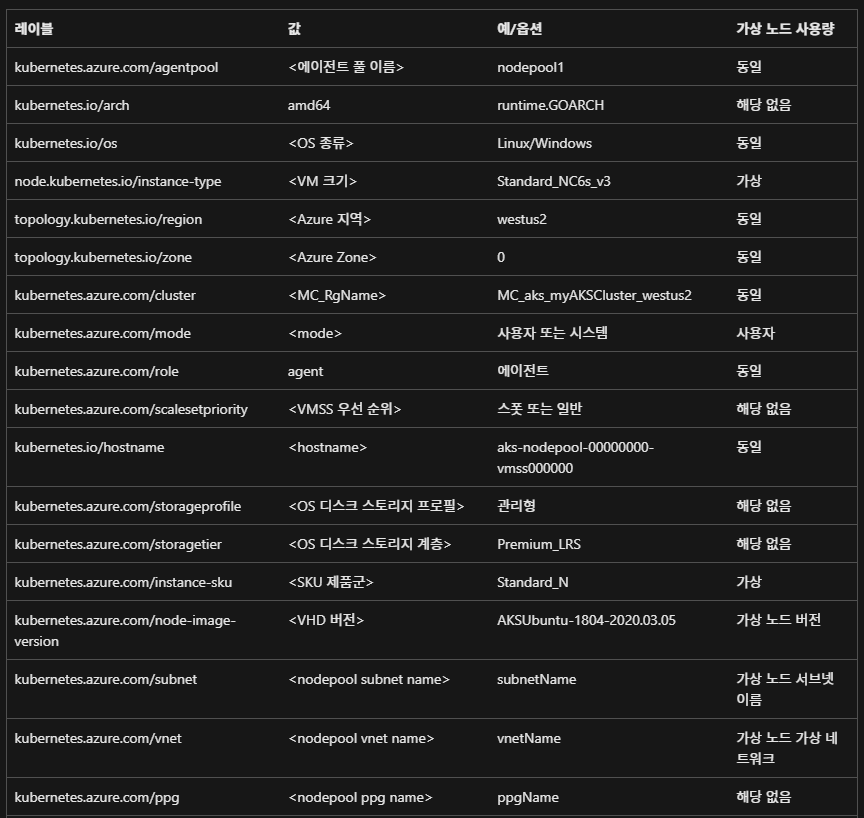Click the 'amd64' value cell

coord(309,105)
